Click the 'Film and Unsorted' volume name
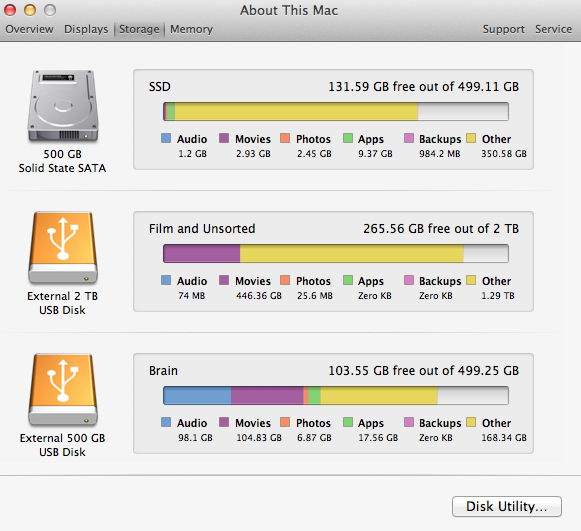The image size is (581, 531). [202, 229]
